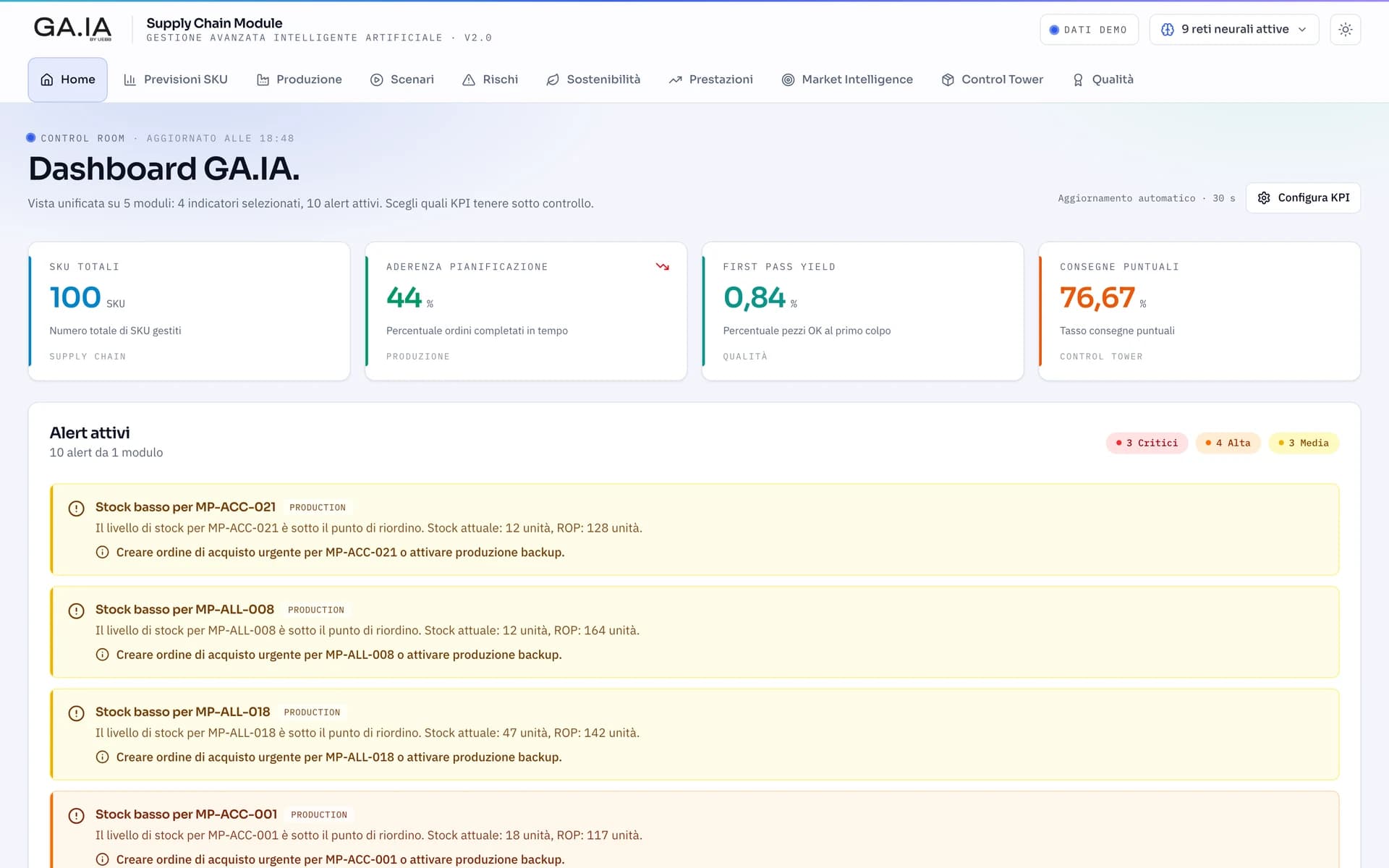Click the brain icon beside reti neurali
This screenshot has height=868, width=1389.
[1167, 30]
